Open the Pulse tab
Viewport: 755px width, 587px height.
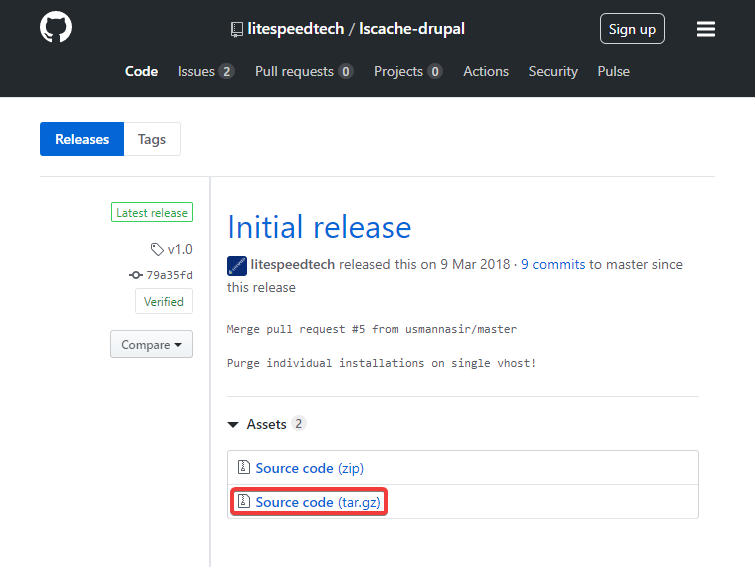[x=613, y=71]
